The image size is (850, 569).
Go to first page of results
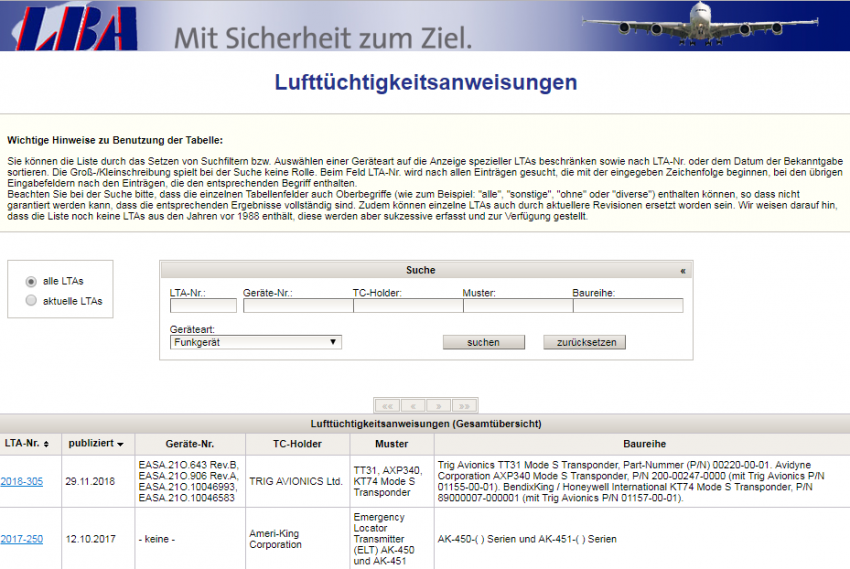(388, 405)
